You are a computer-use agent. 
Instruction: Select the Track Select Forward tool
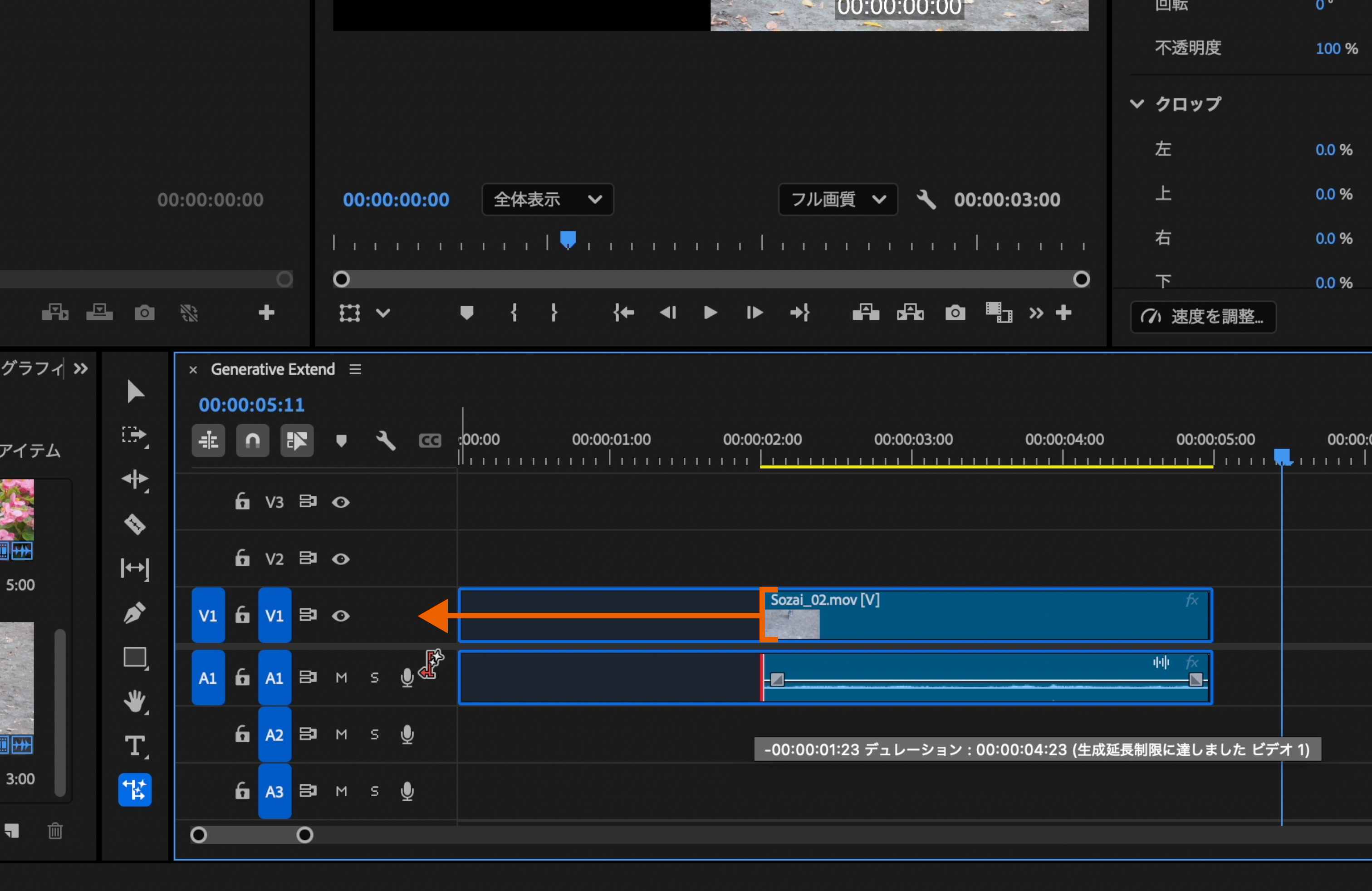[135, 435]
